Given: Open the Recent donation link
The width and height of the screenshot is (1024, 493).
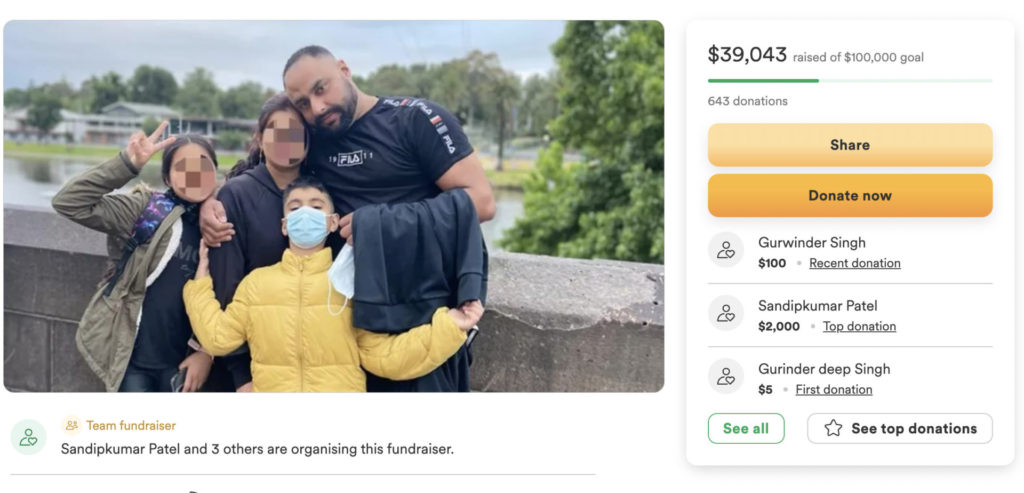Looking at the screenshot, I should [855, 263].
